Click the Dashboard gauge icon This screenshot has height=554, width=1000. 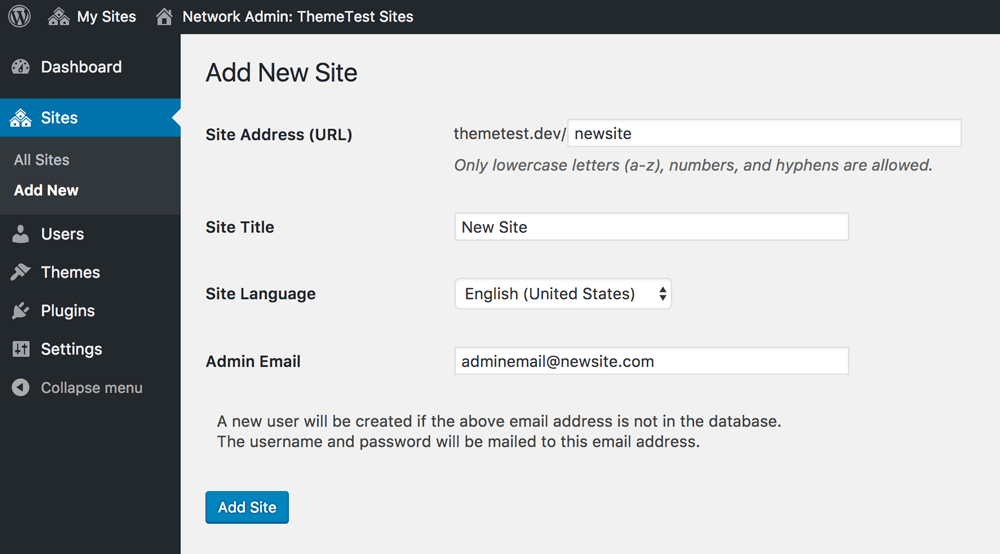[20, 67]
